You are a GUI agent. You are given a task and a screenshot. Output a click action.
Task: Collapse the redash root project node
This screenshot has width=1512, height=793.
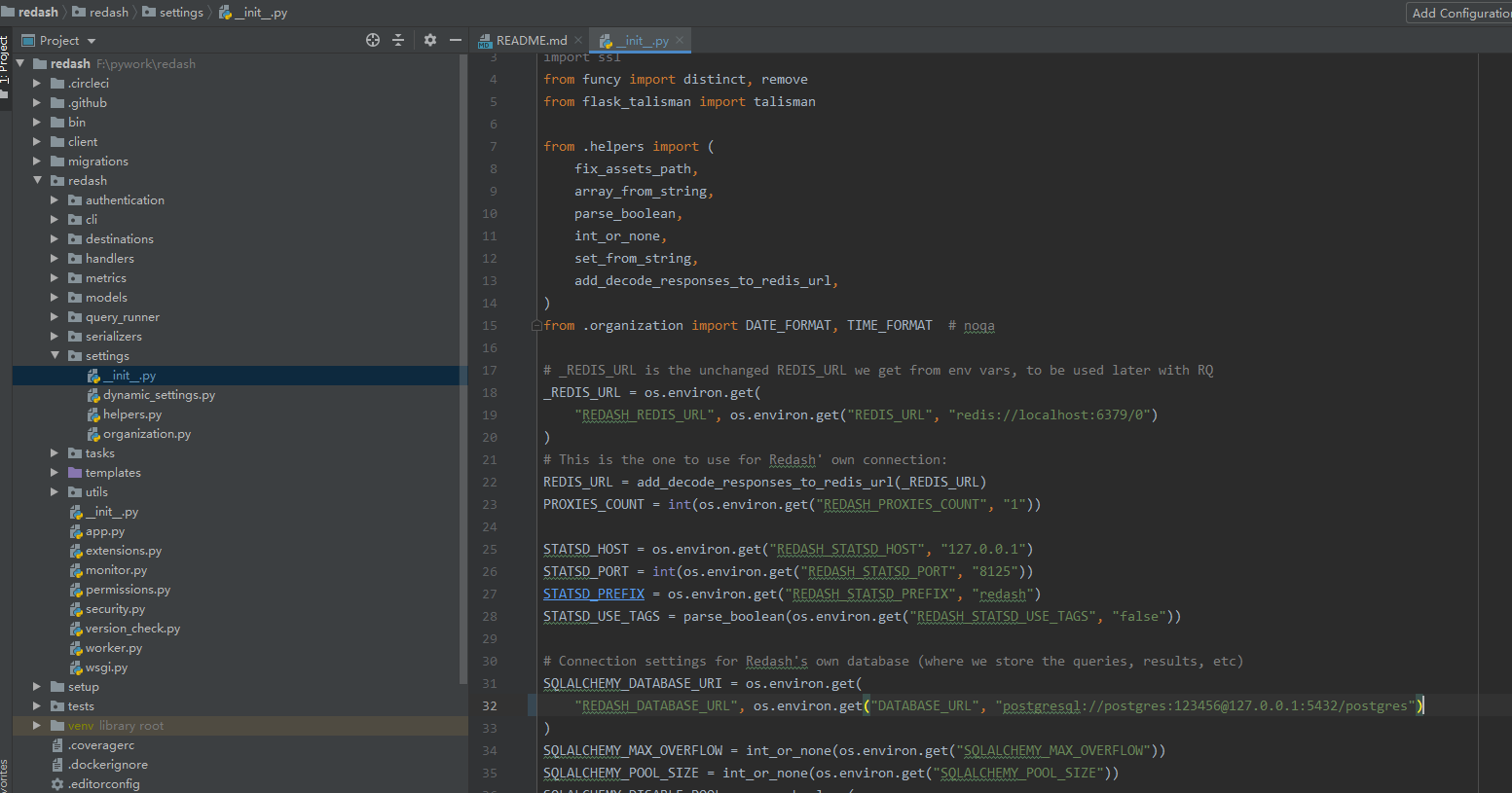19,63
